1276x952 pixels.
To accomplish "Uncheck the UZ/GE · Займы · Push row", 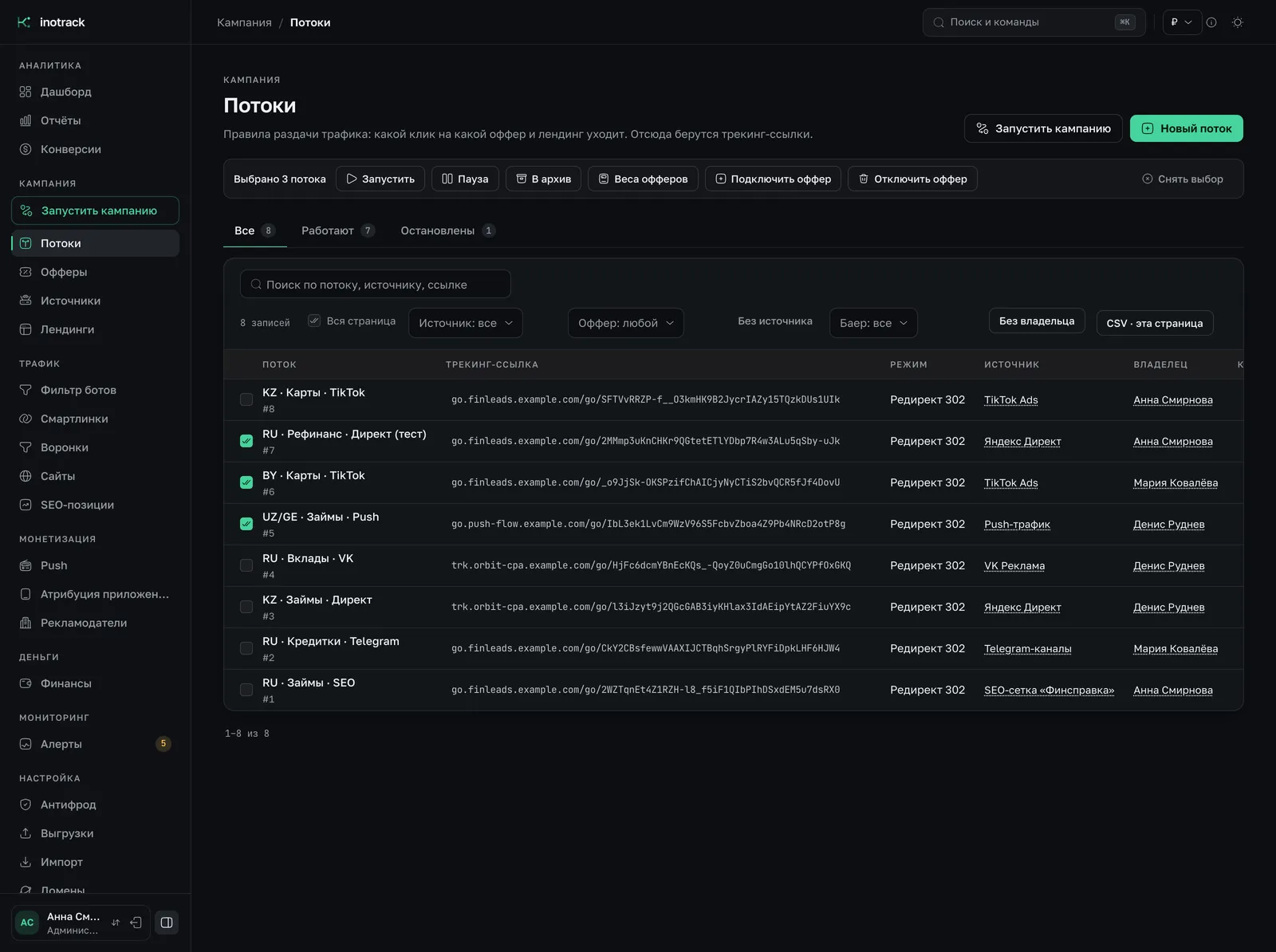I will [x=246, y=524].
